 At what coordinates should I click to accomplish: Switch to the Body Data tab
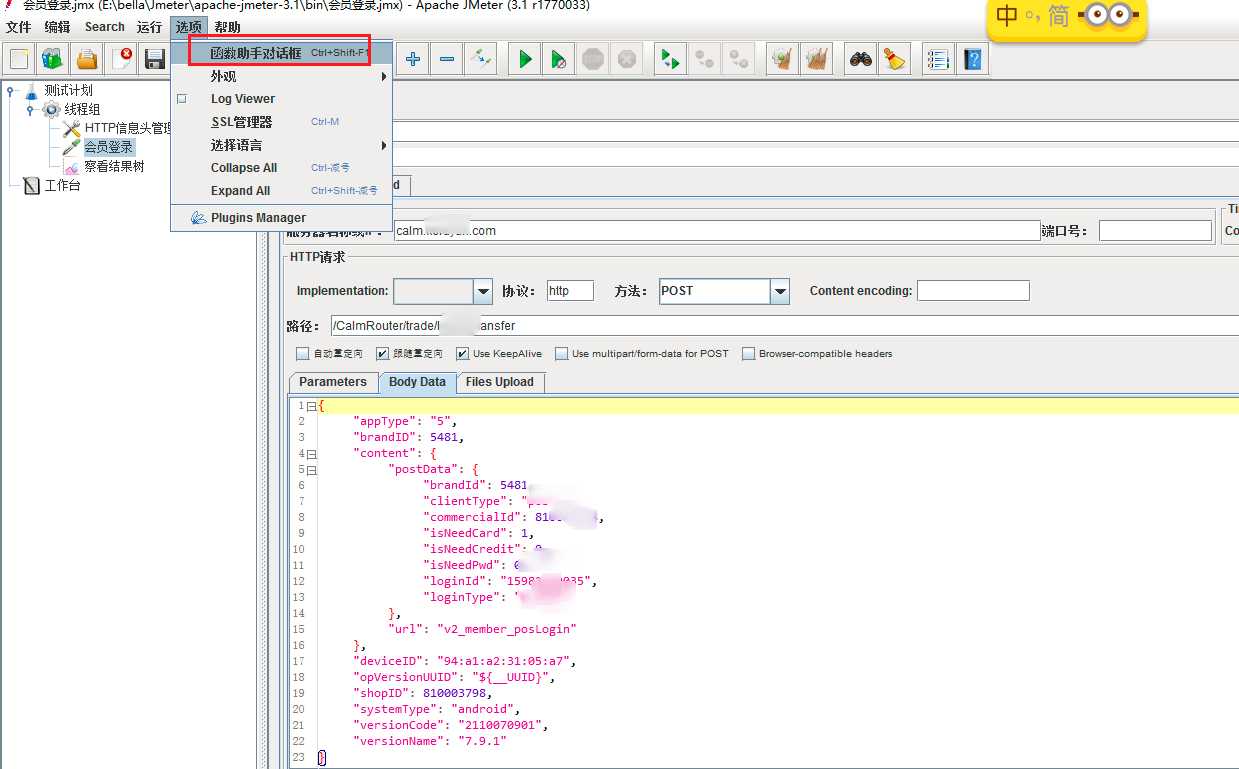pos(417,382)
